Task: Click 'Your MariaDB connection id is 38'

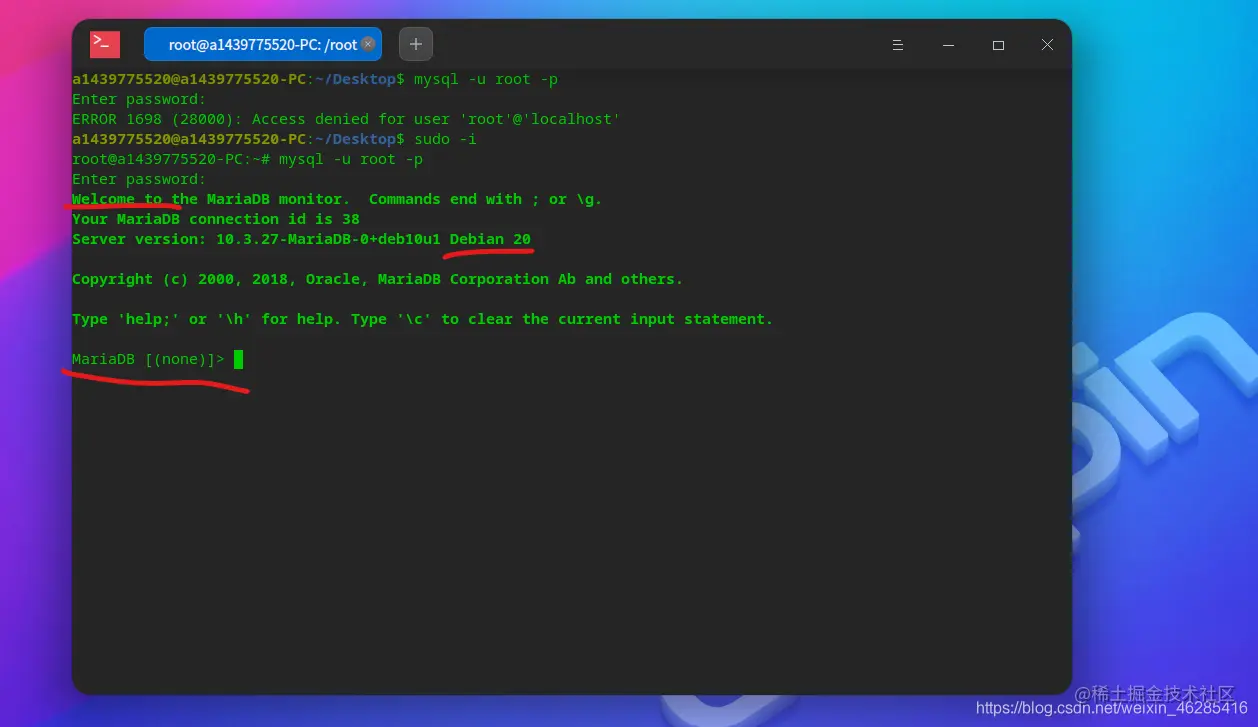Action: tap(216, 219)
